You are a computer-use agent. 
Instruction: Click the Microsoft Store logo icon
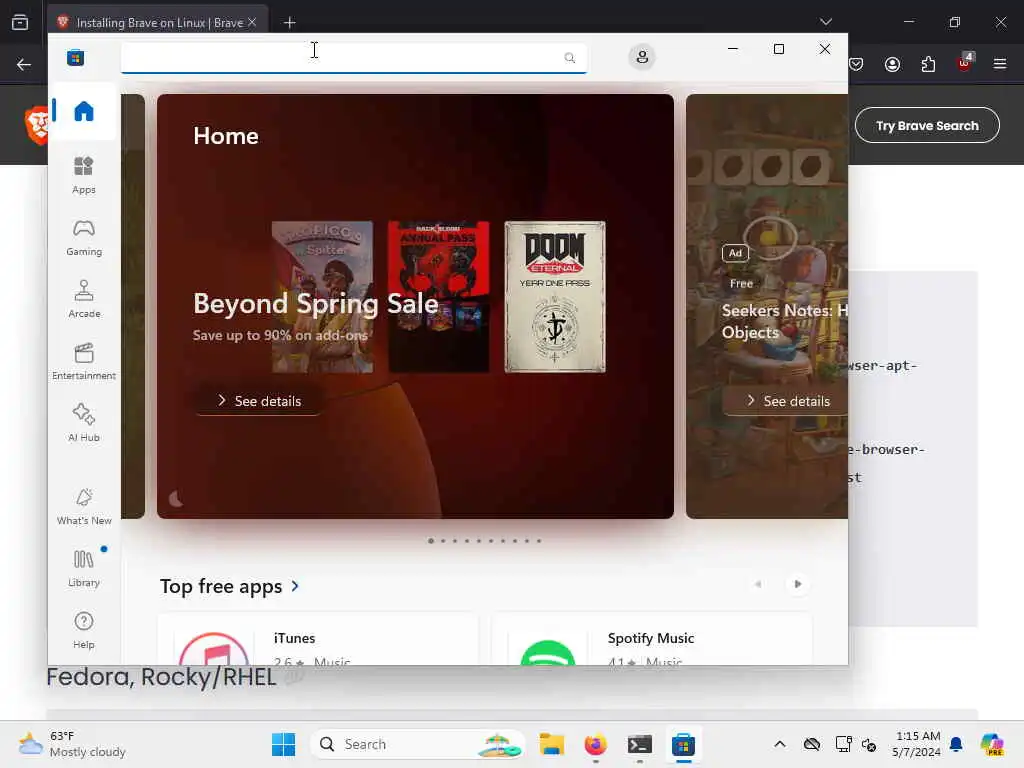pos(76,57)
